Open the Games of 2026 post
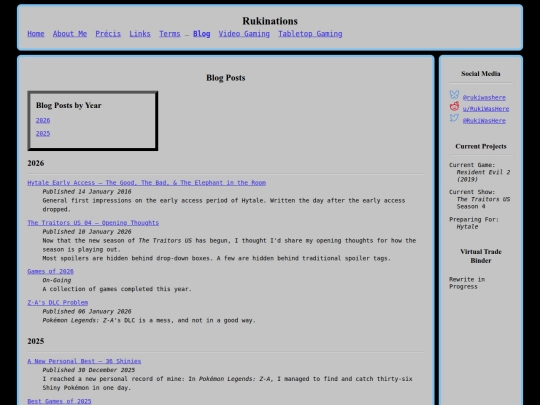 coord(51,271)
